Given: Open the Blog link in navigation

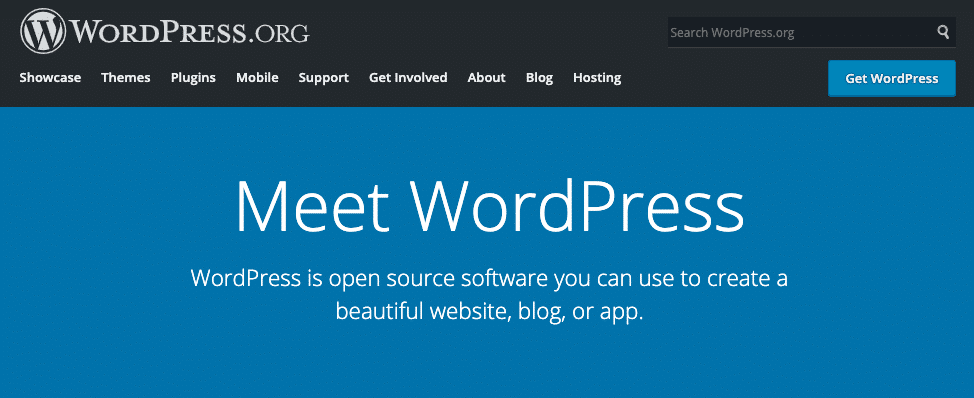Looking at the screenshot, I should click(x=539, y=78).
